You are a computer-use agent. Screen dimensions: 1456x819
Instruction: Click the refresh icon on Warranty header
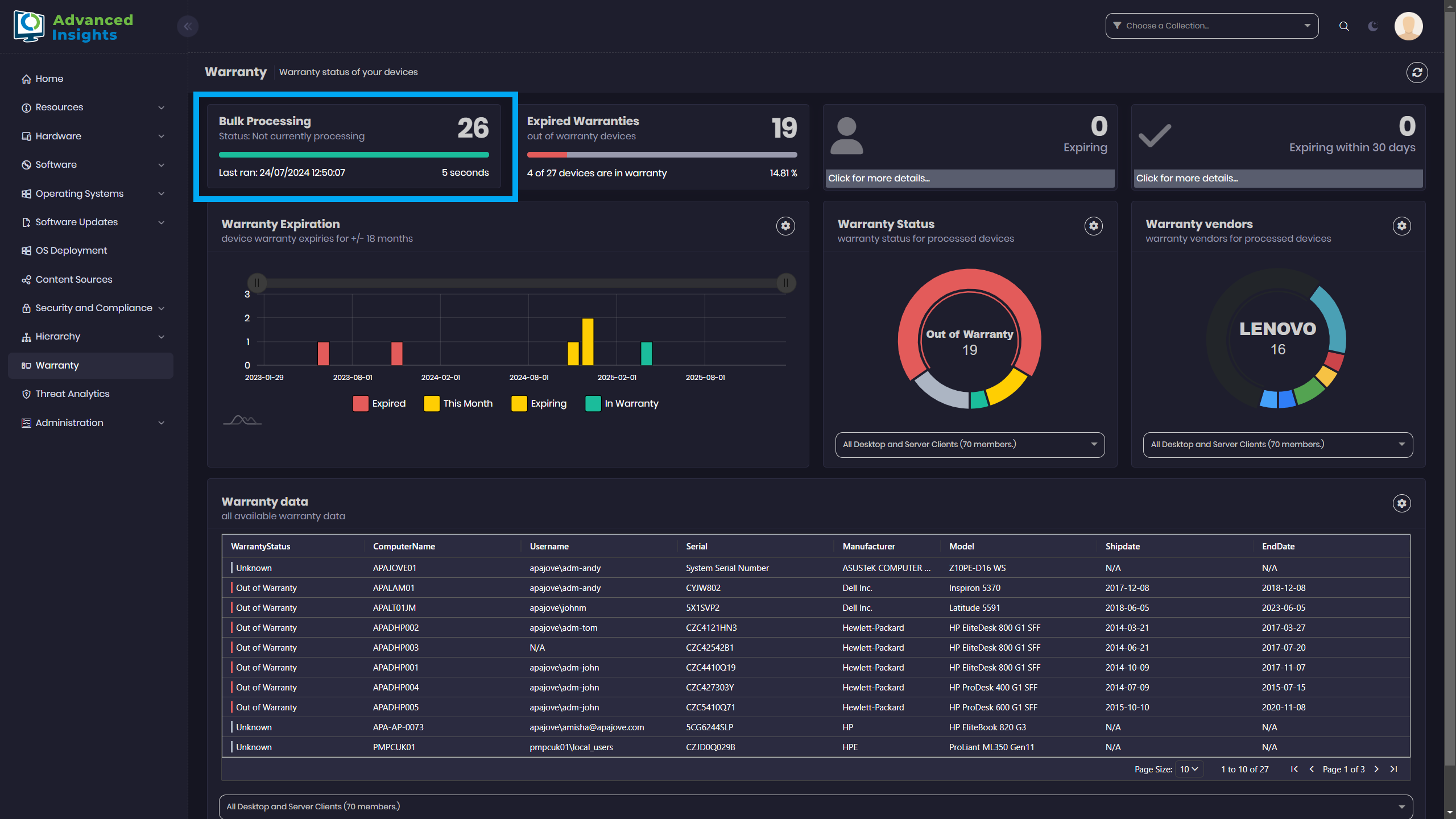1417,72
